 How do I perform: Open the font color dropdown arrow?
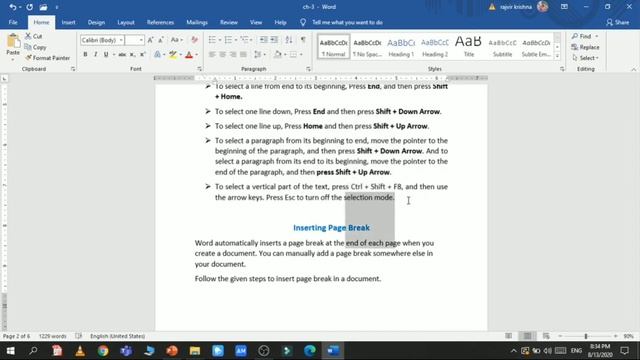click(x=196, y=55)
